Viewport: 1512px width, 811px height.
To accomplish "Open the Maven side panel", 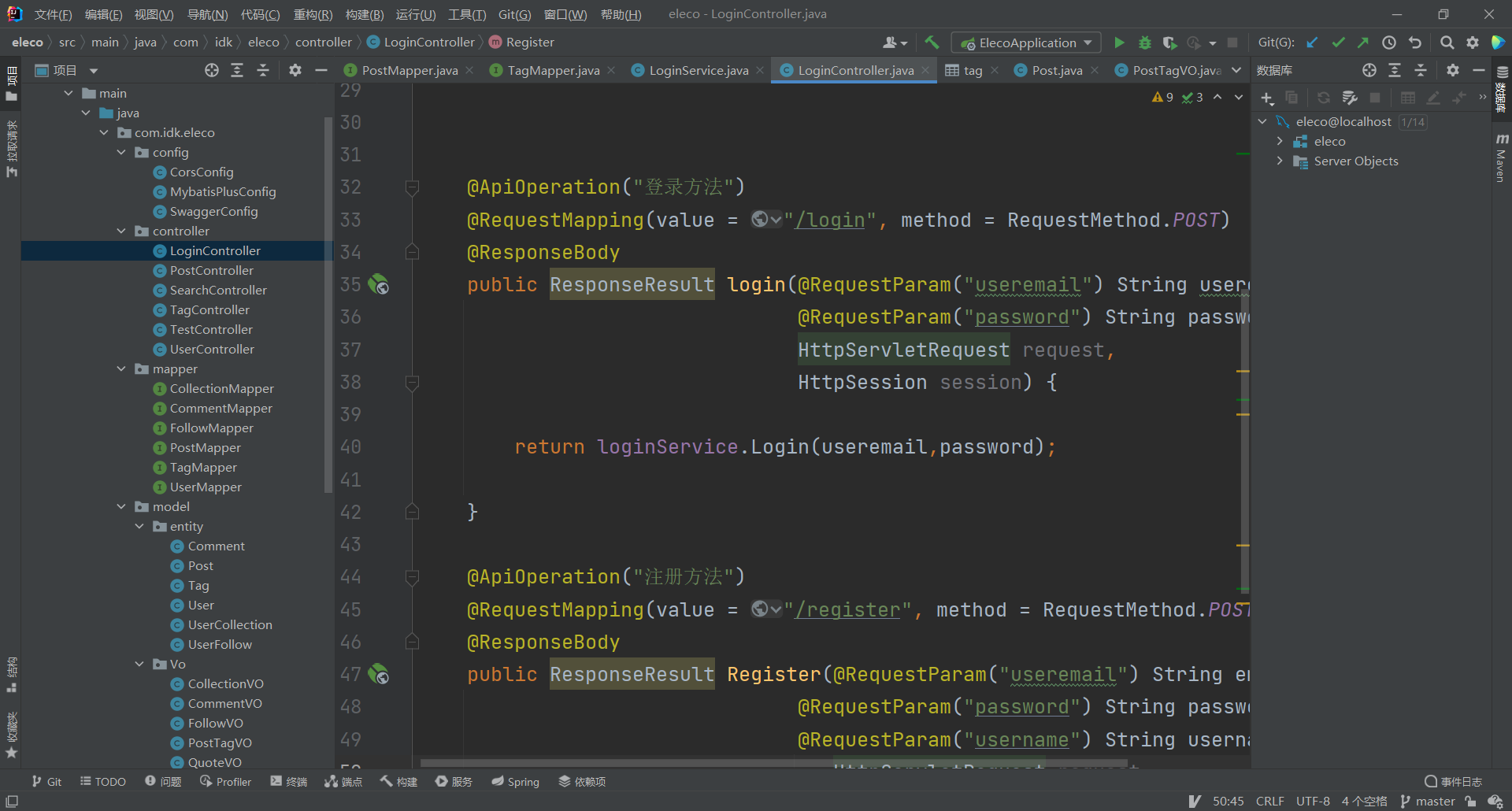I will coord(1501,157).
